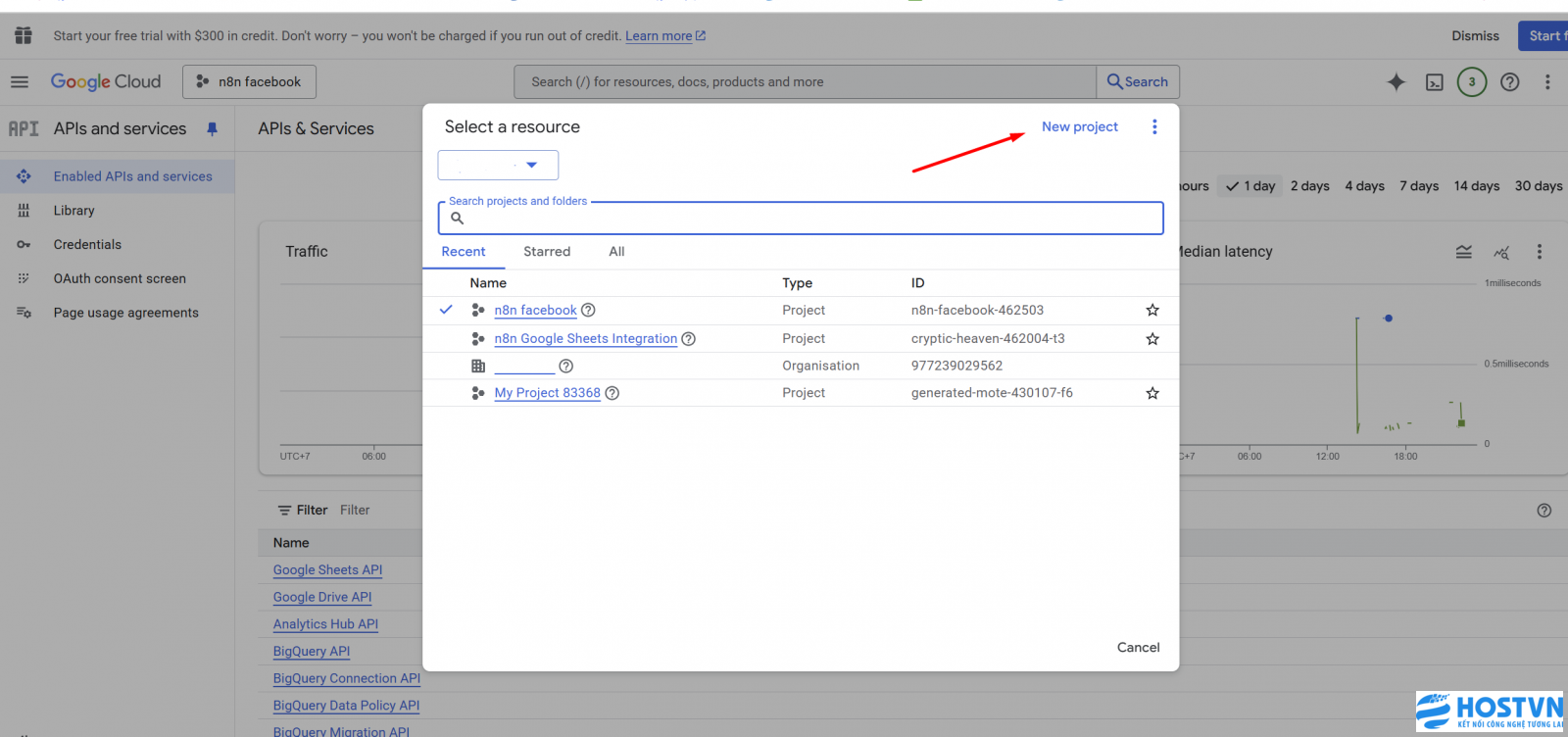Select 4 days time range
The width and height of the screenshot is (1568, 737).
tap(1365, 186)
